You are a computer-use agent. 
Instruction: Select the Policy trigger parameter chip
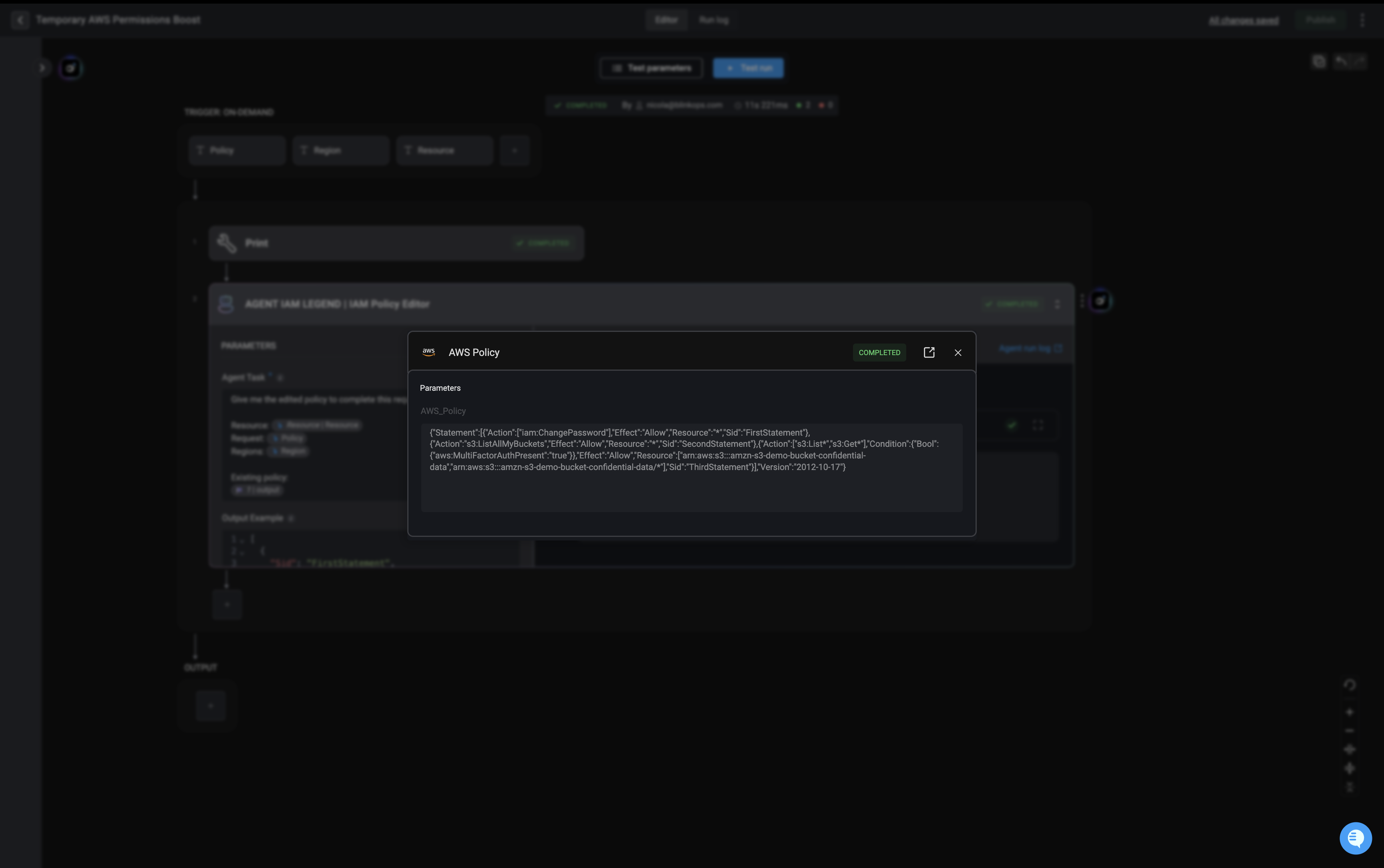237,151
